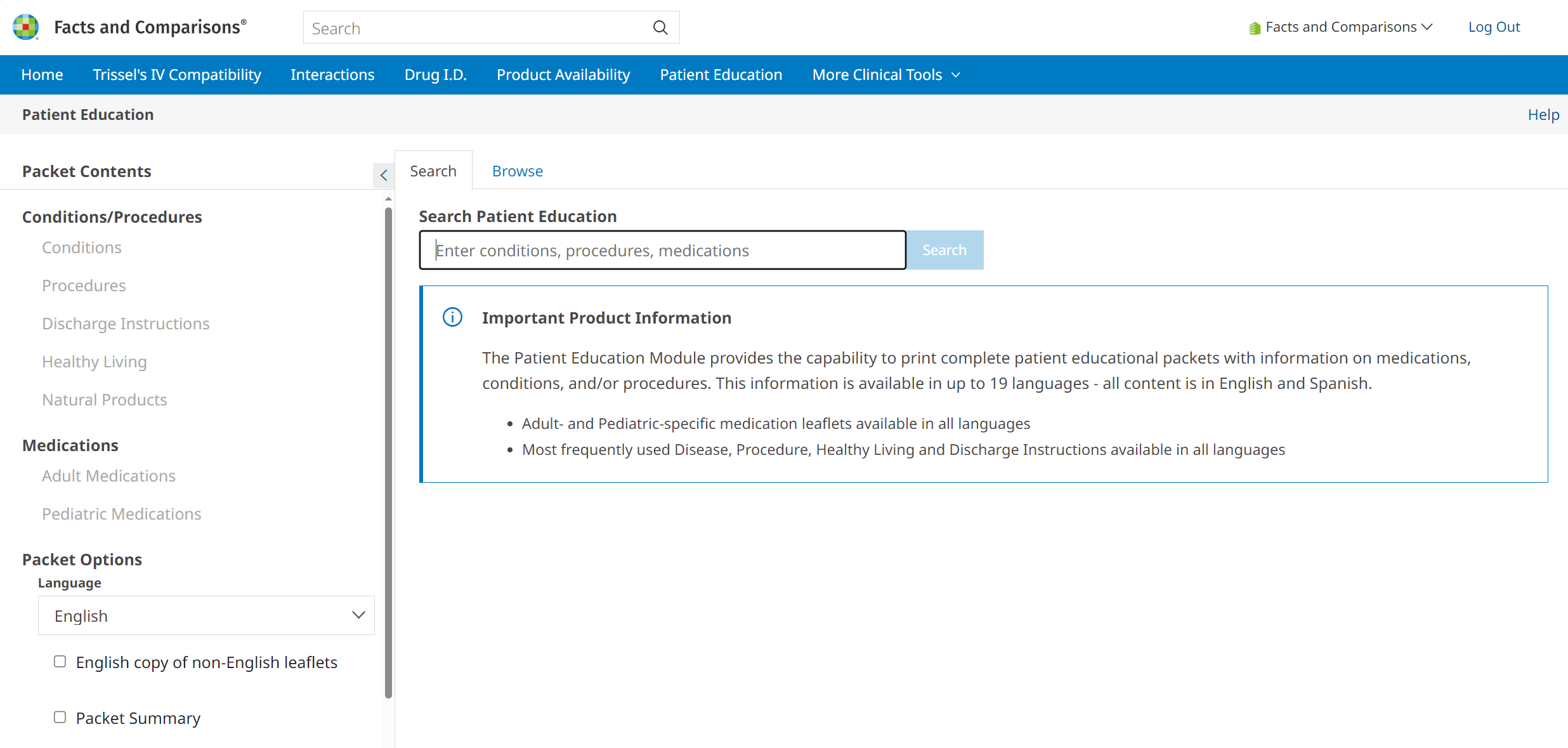The width and height of the screenshot is (1568, 748).
Task: Switch to the Browse tab
Action: point(518,171)
